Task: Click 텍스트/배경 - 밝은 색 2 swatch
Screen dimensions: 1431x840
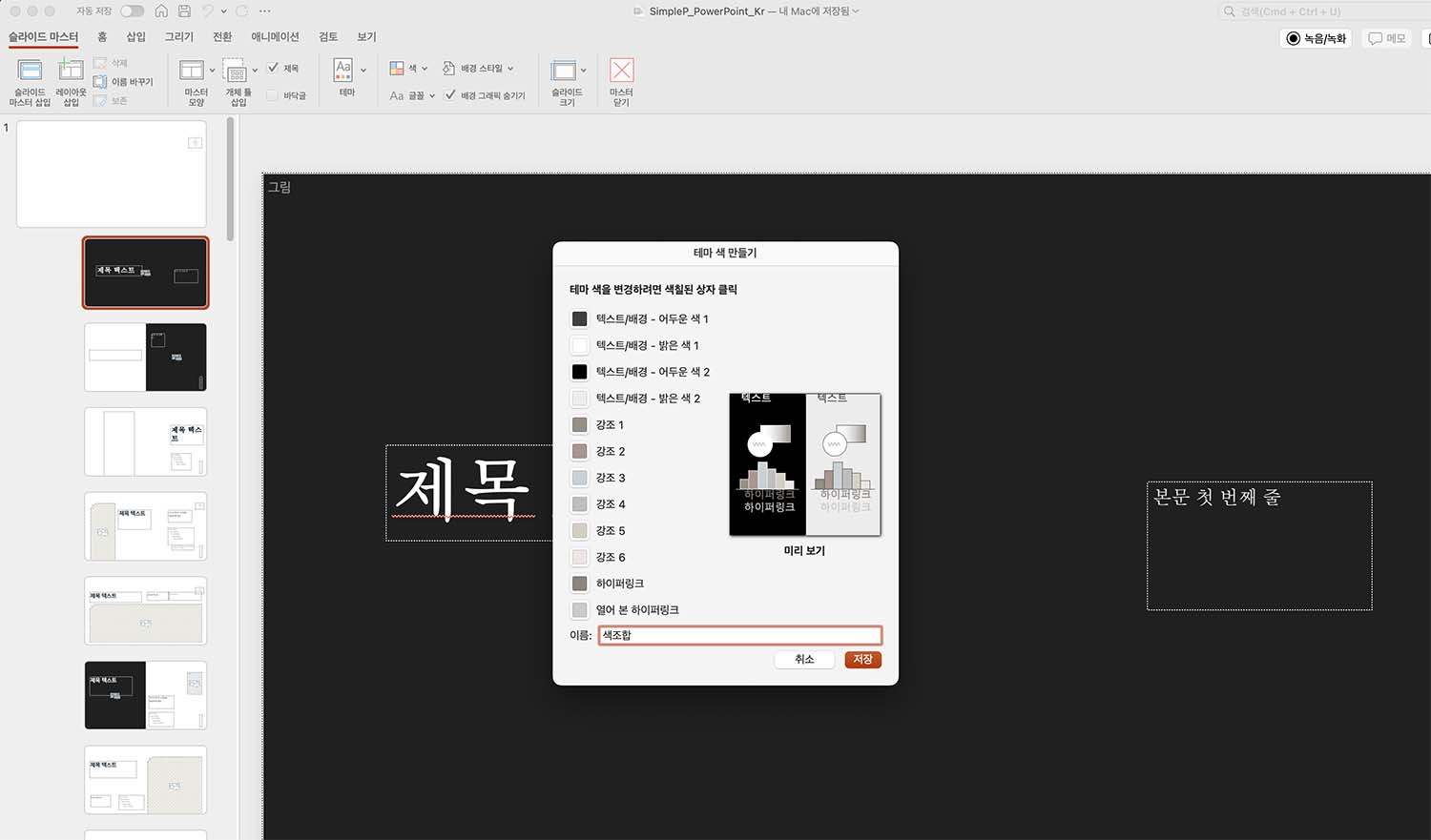Action: [579, 399]
